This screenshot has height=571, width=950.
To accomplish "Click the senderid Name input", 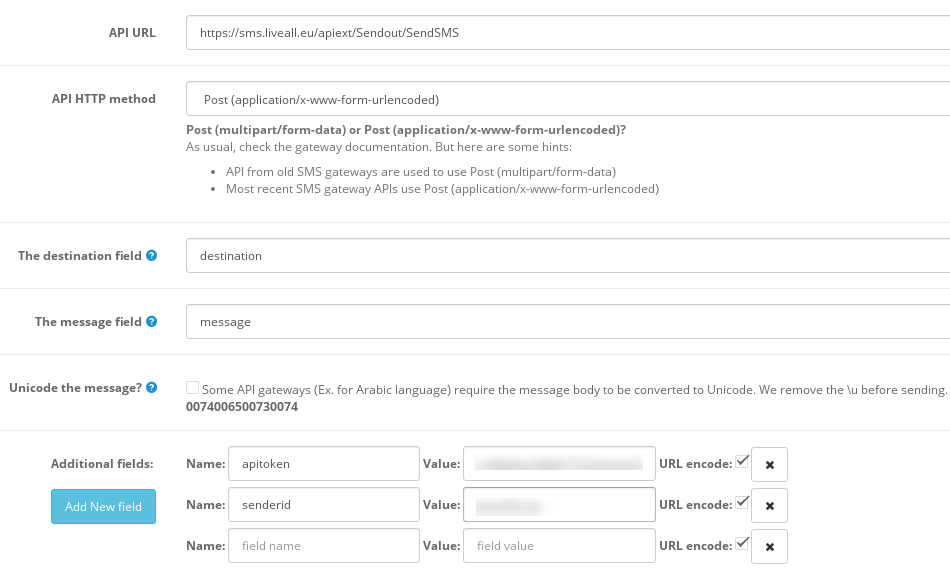I will tap(323, 505).
